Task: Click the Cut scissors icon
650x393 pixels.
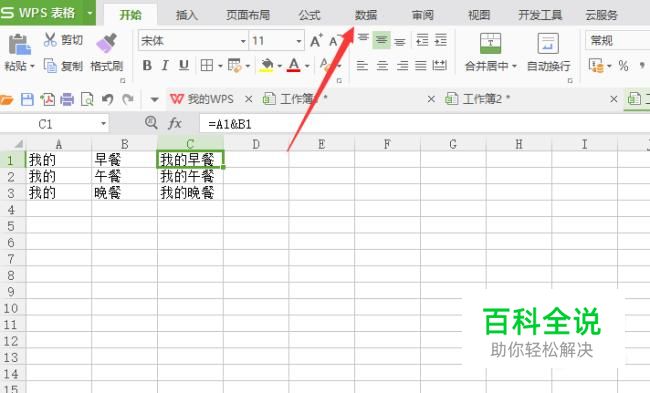Action: pyautogui.click(x=50, y=40)
